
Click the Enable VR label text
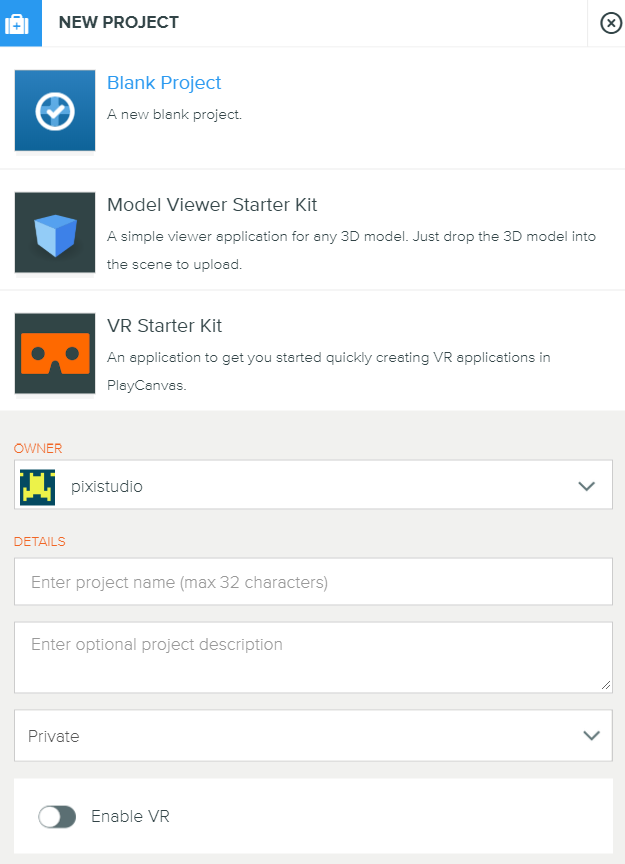pyautogui.click(x=130, y=816)
